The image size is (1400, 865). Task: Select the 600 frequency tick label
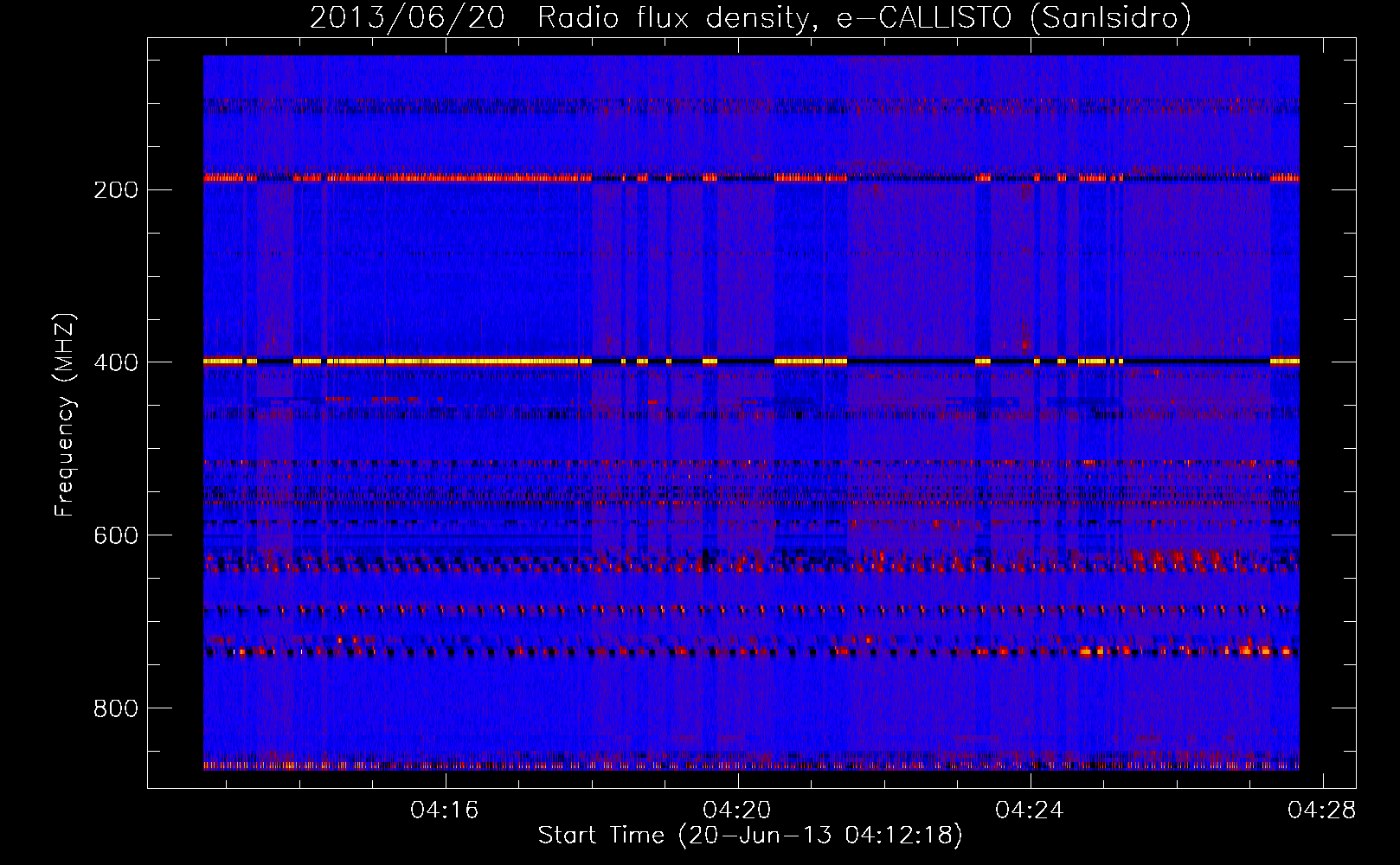pyautogui.click(x=115, y=535)
